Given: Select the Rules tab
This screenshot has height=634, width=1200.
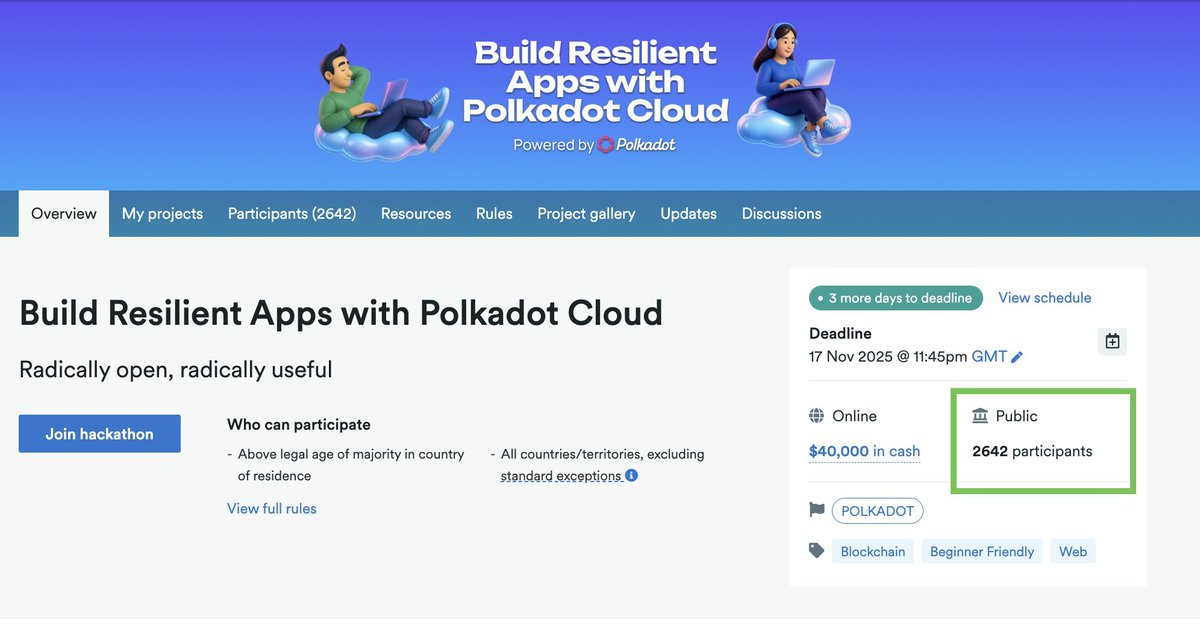Looking at the screenshot, I should coord(494,213).
